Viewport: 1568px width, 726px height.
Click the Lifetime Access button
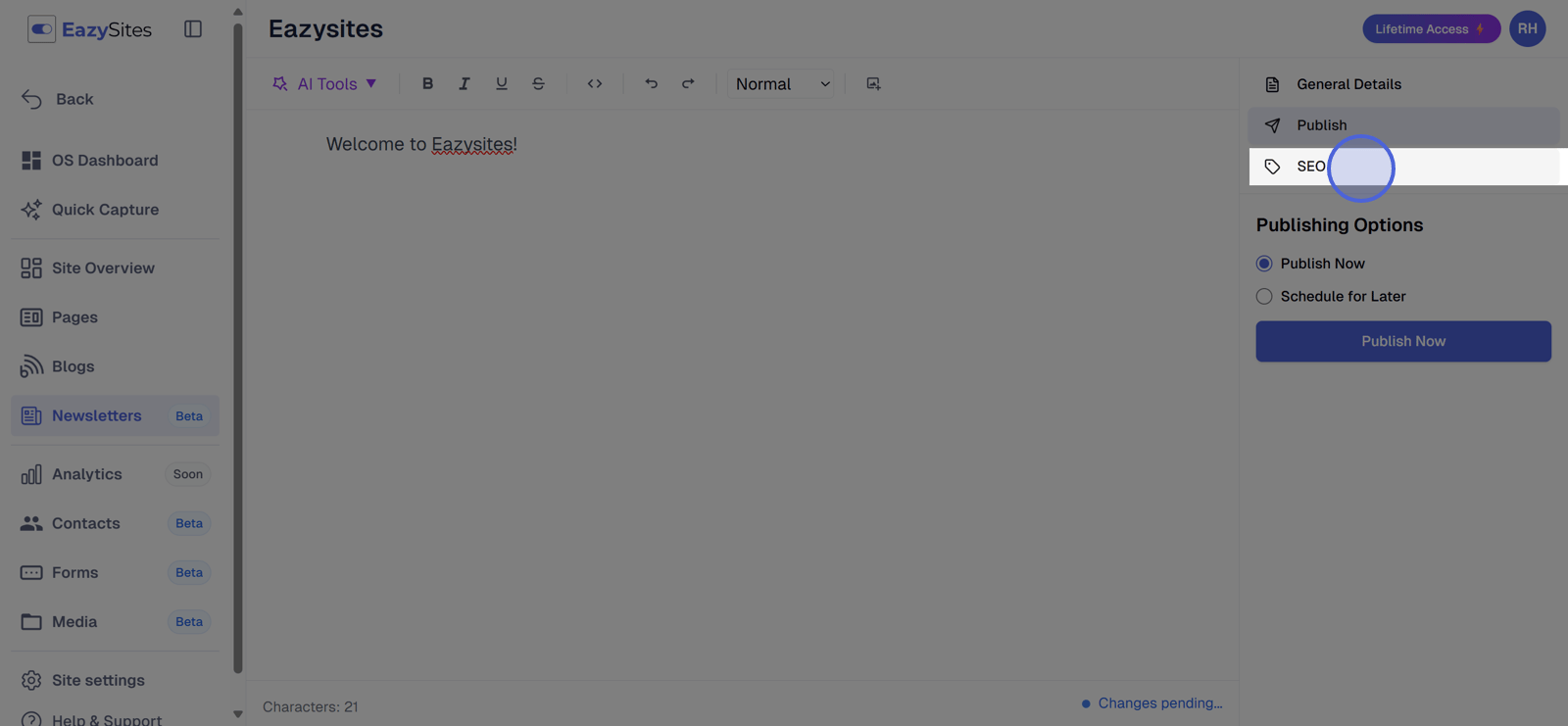point(1431,29)
